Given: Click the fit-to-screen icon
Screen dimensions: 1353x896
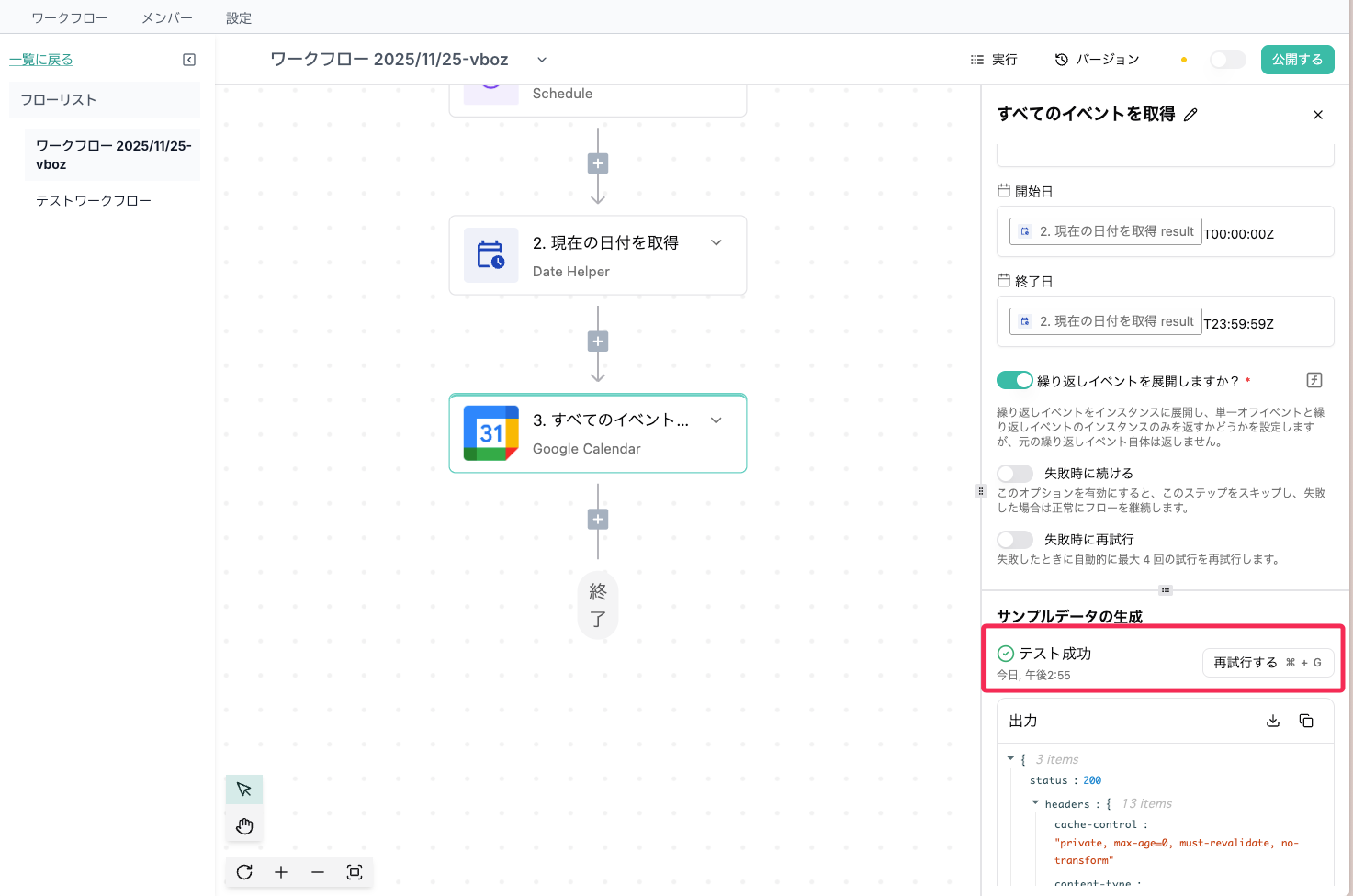Looking at the screenshot, I should coord(355,872).
